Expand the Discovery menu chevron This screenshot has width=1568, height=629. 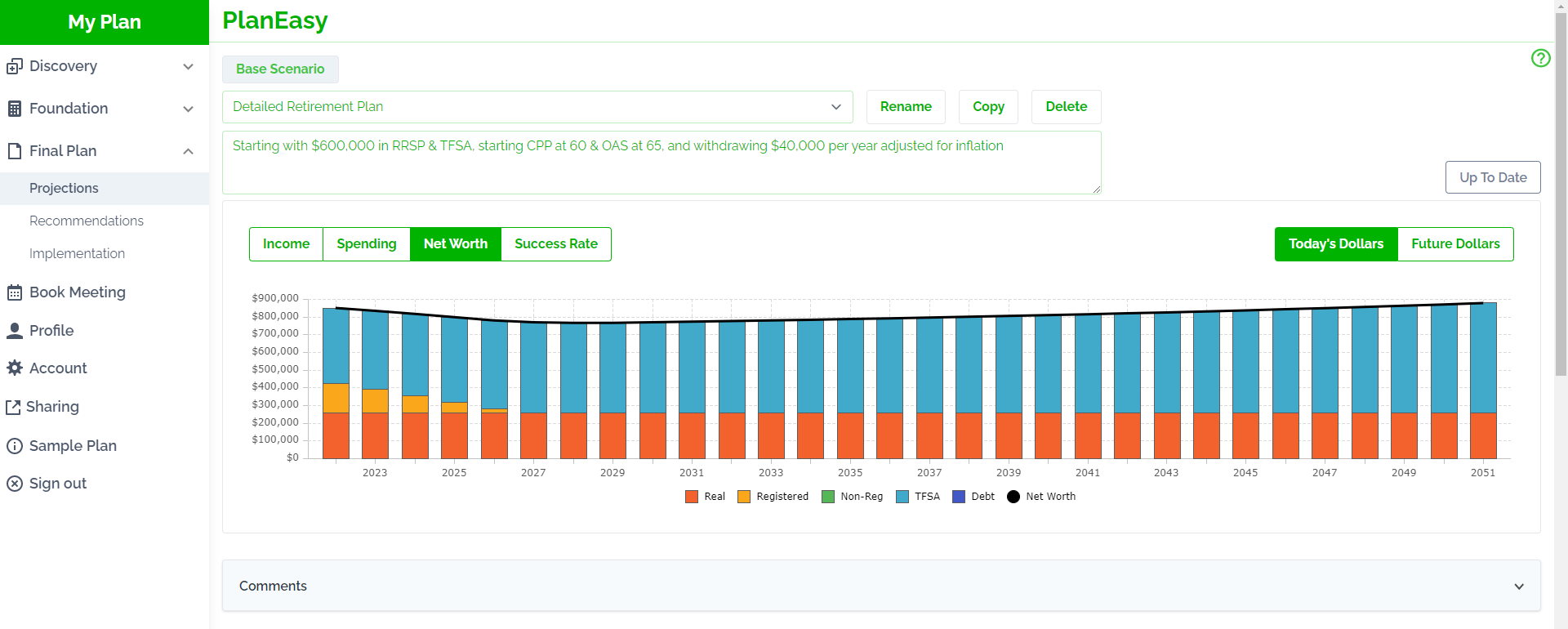click(189, 66)
